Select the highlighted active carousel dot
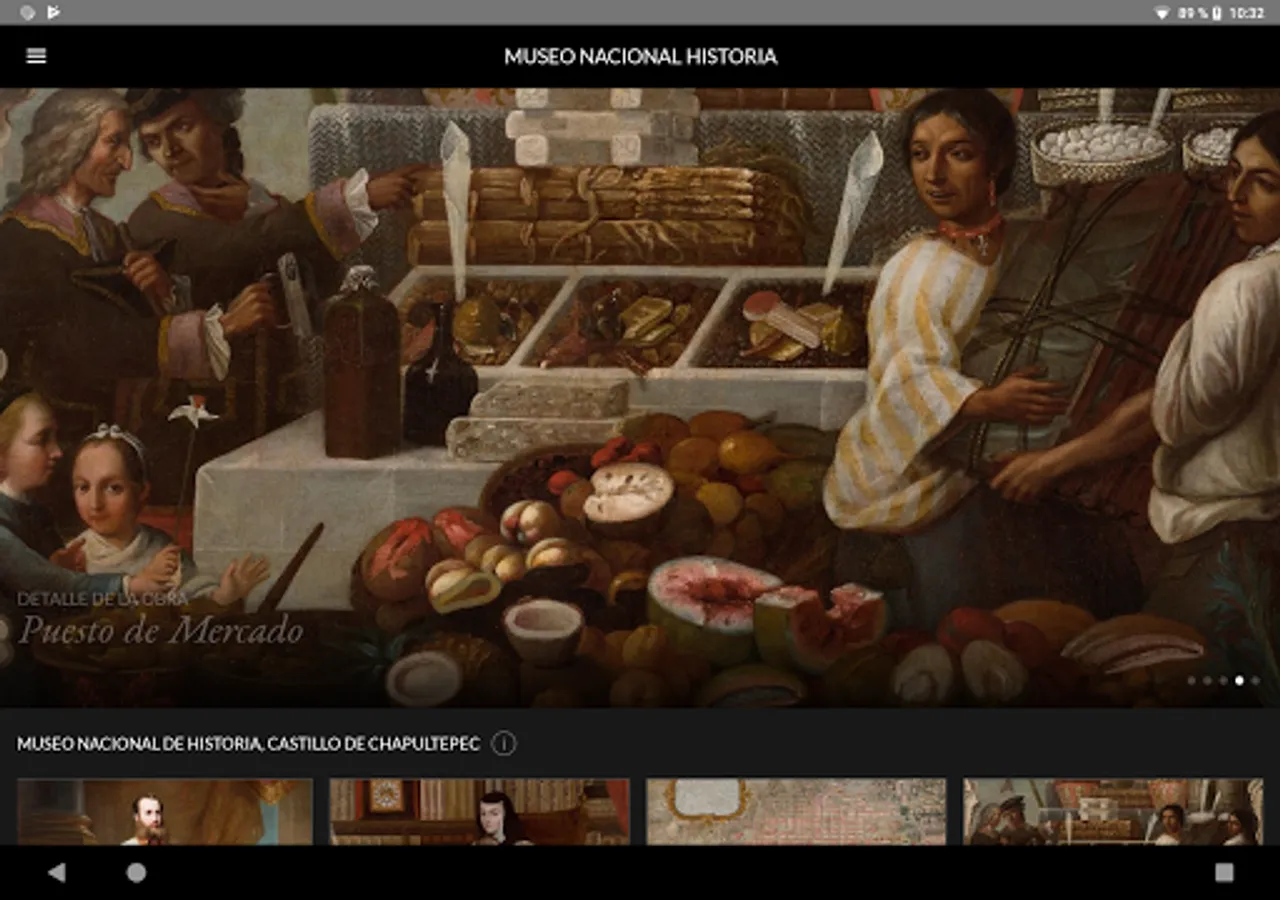Screen dimensions: 1280x900 click(x=1239, y=680)
